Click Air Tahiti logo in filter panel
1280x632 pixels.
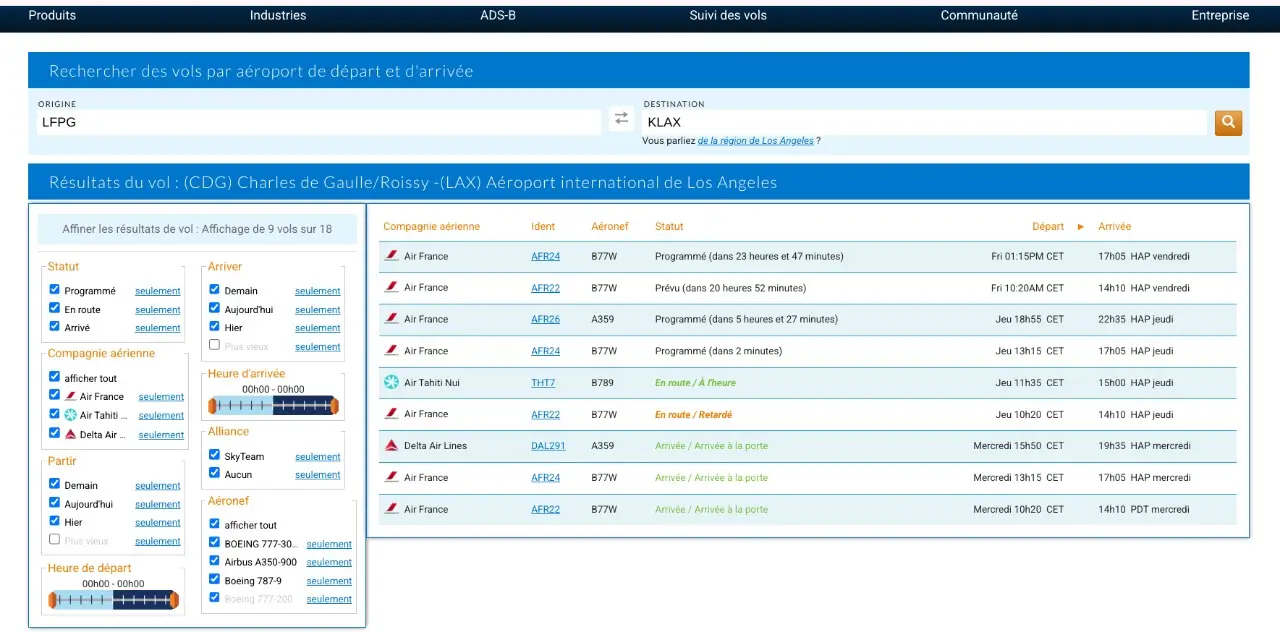point(70,415)
